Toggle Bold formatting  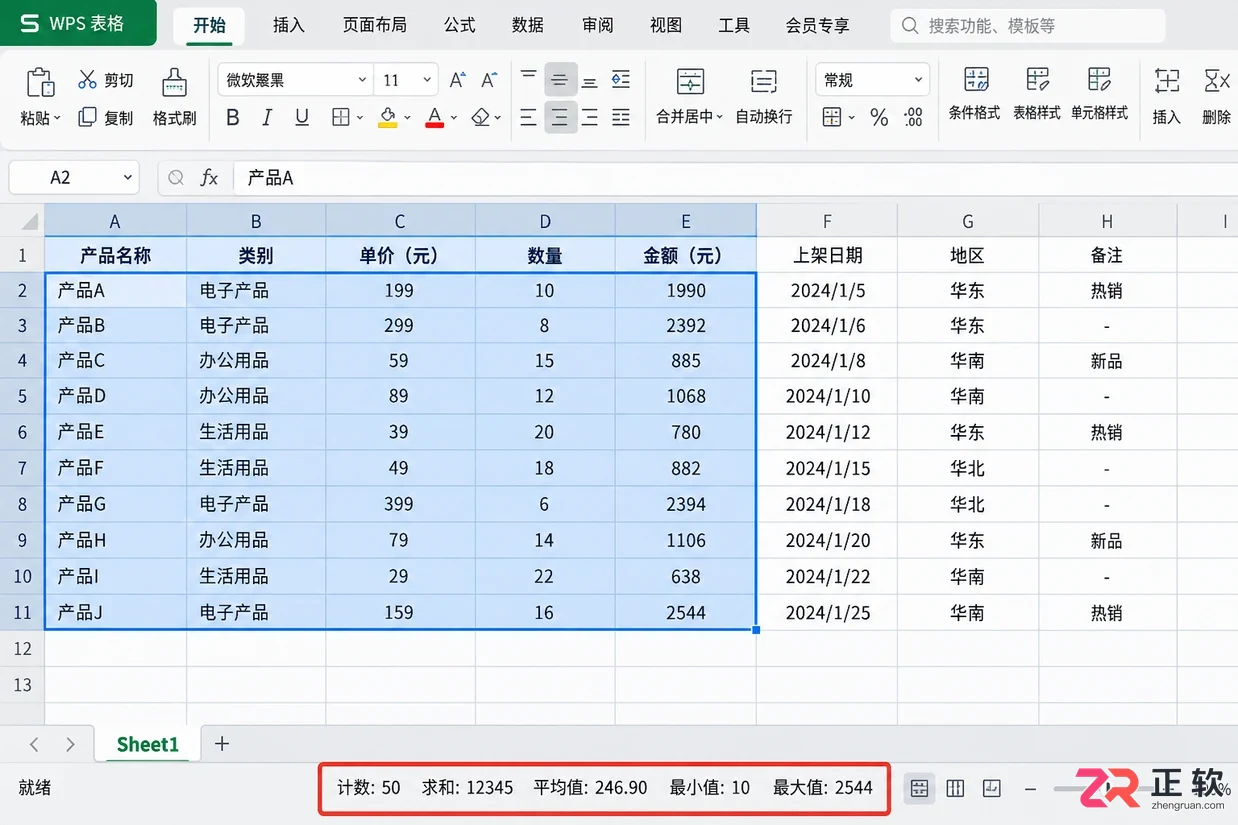[233, 118]
